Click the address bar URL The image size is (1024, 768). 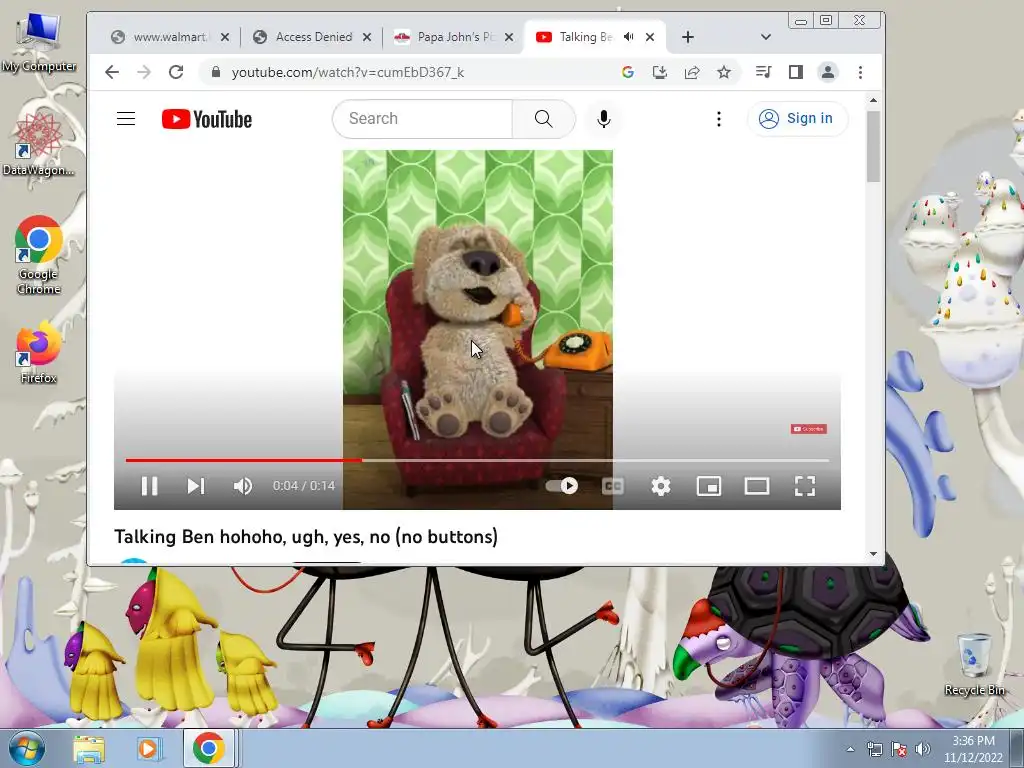click(347, 72)
